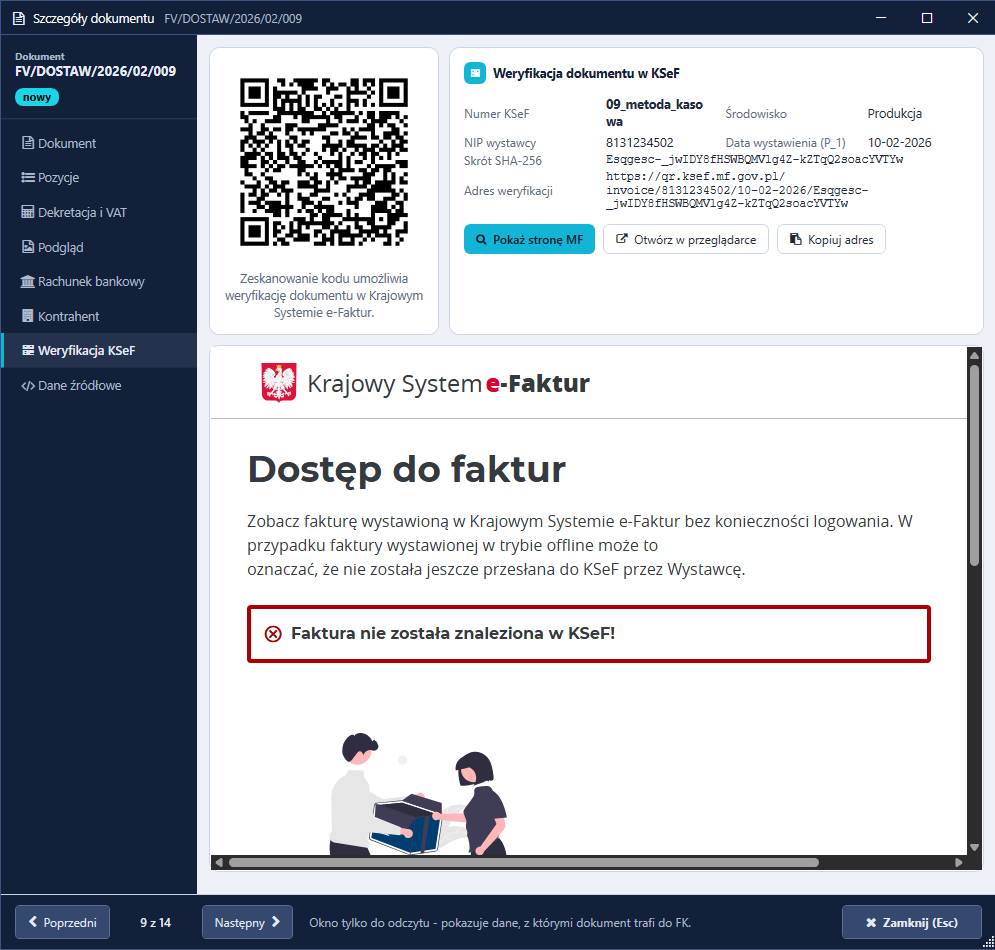Click the NIP value 8131234502

640,143
